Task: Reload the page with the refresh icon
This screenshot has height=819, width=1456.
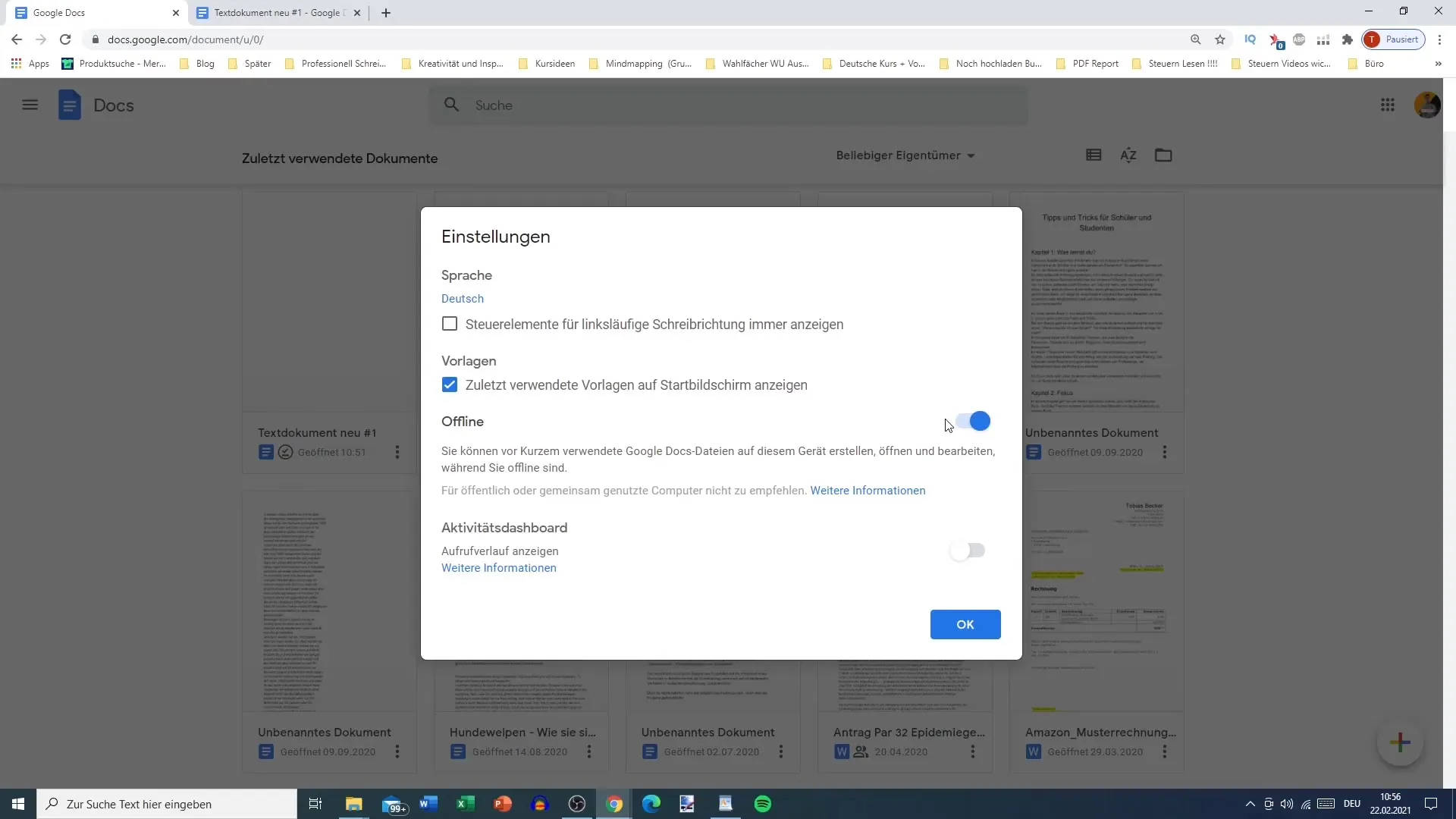Action: click(x=65, y=39)
